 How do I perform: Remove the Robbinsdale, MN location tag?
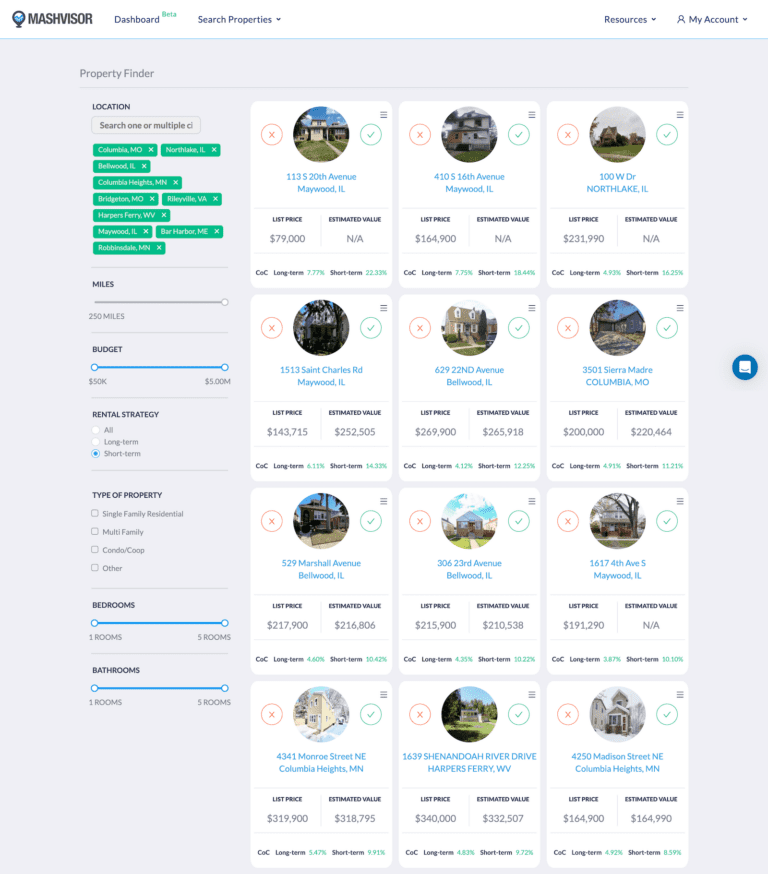159,247
